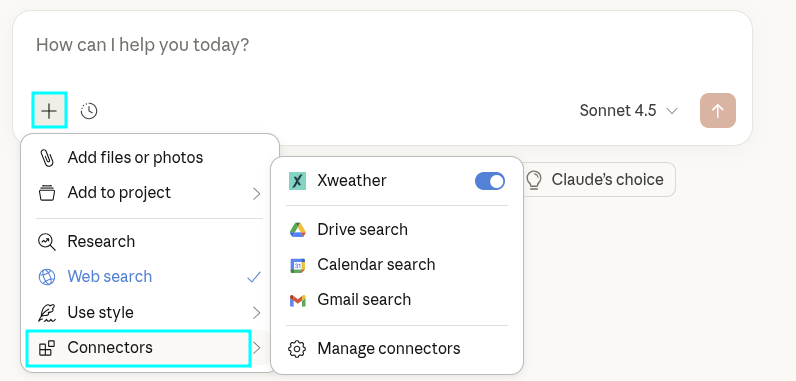Uncheck the Web search checkmark

254,277
